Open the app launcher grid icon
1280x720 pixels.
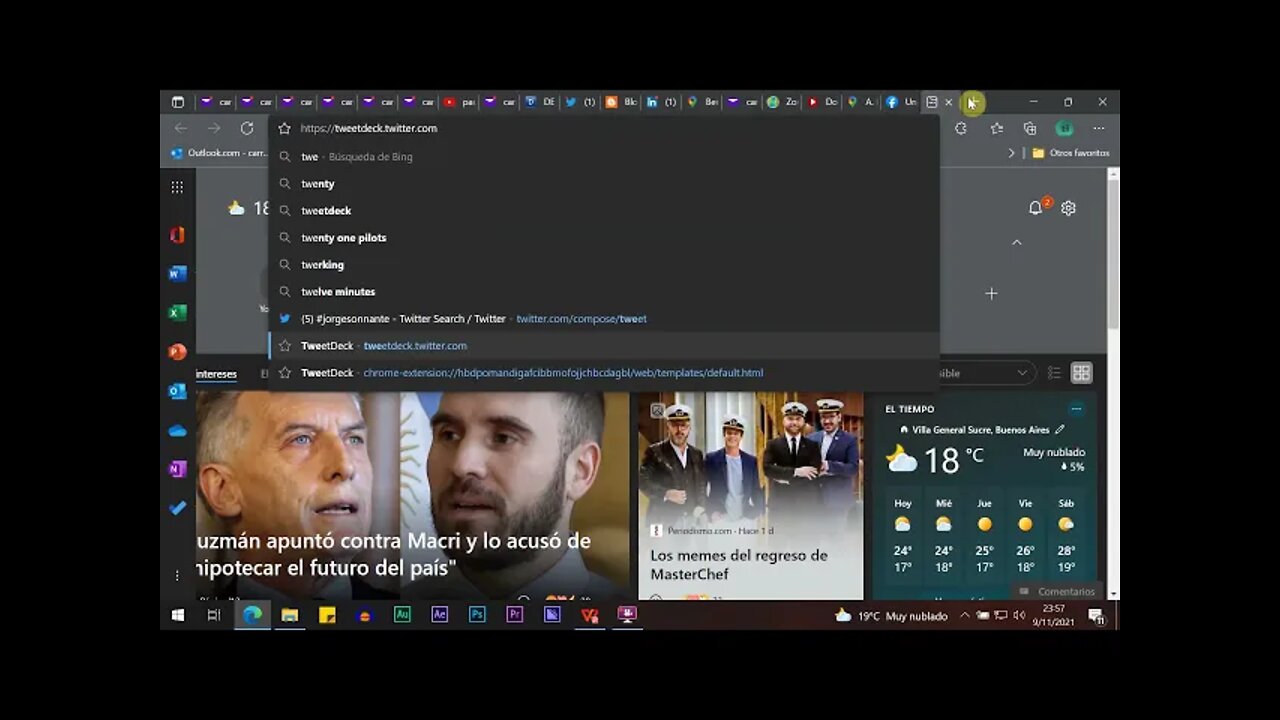(177, 187)
